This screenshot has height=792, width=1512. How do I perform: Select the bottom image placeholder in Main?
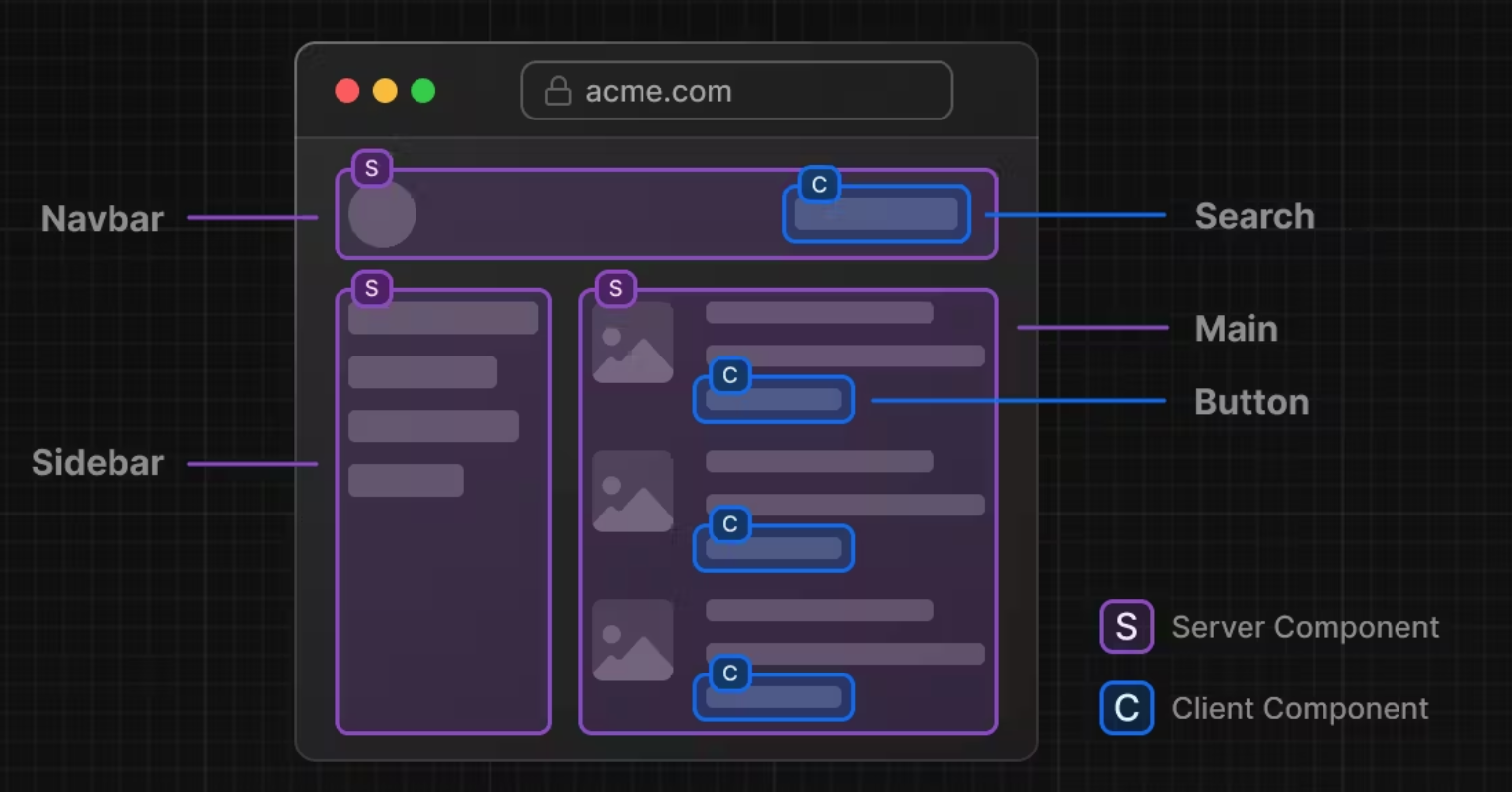coord(633,640)
